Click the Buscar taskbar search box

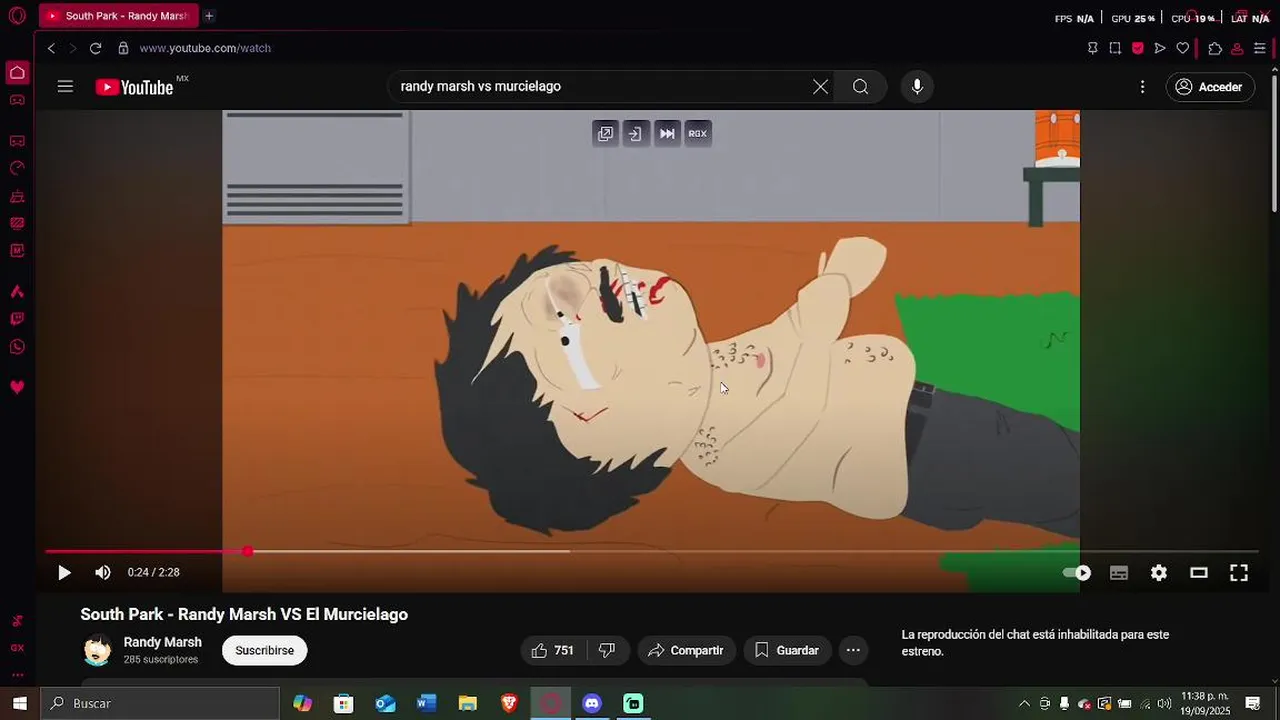160,704
